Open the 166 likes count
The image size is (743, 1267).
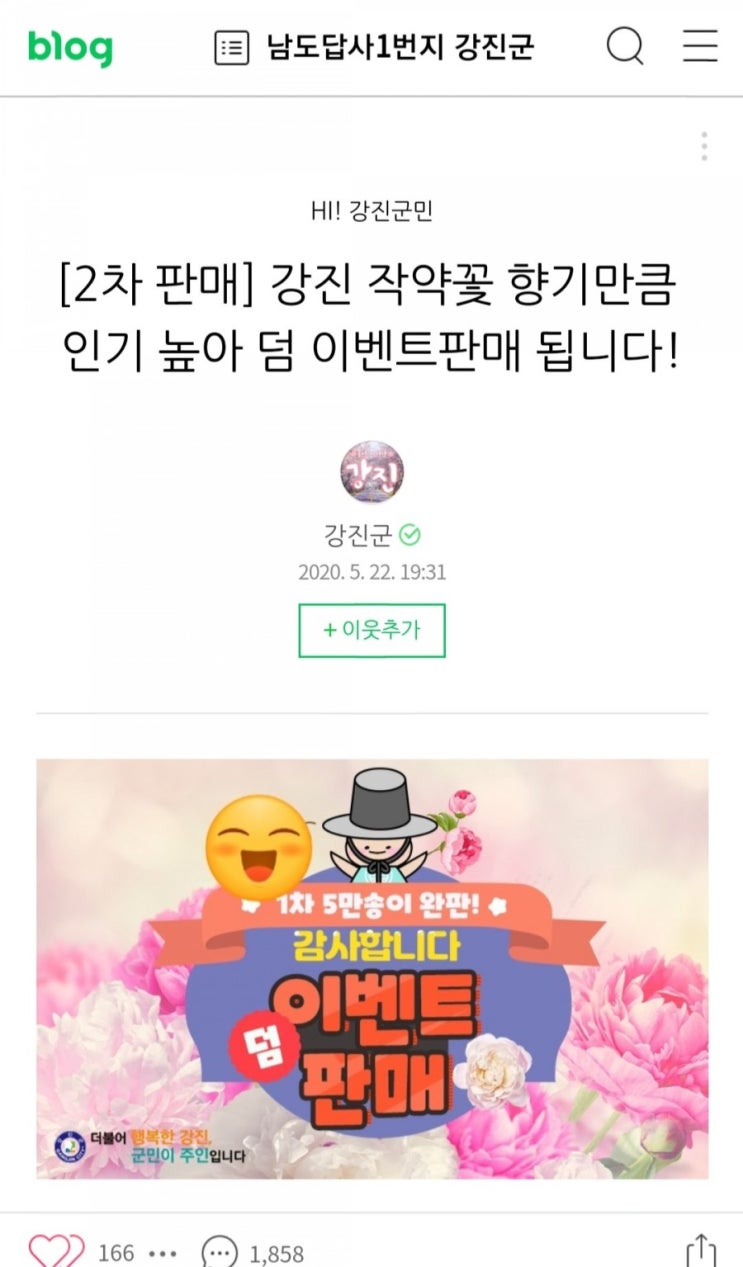(116, 1253)
